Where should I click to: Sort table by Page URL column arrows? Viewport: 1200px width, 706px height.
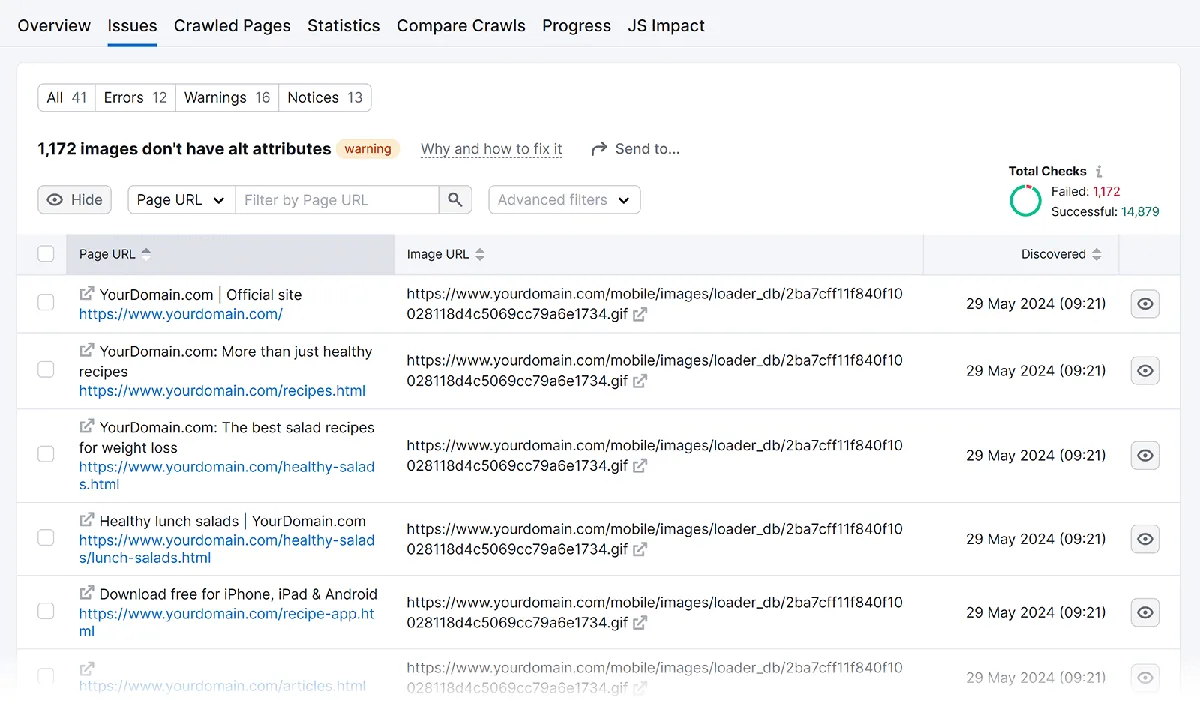pos(146,255)
